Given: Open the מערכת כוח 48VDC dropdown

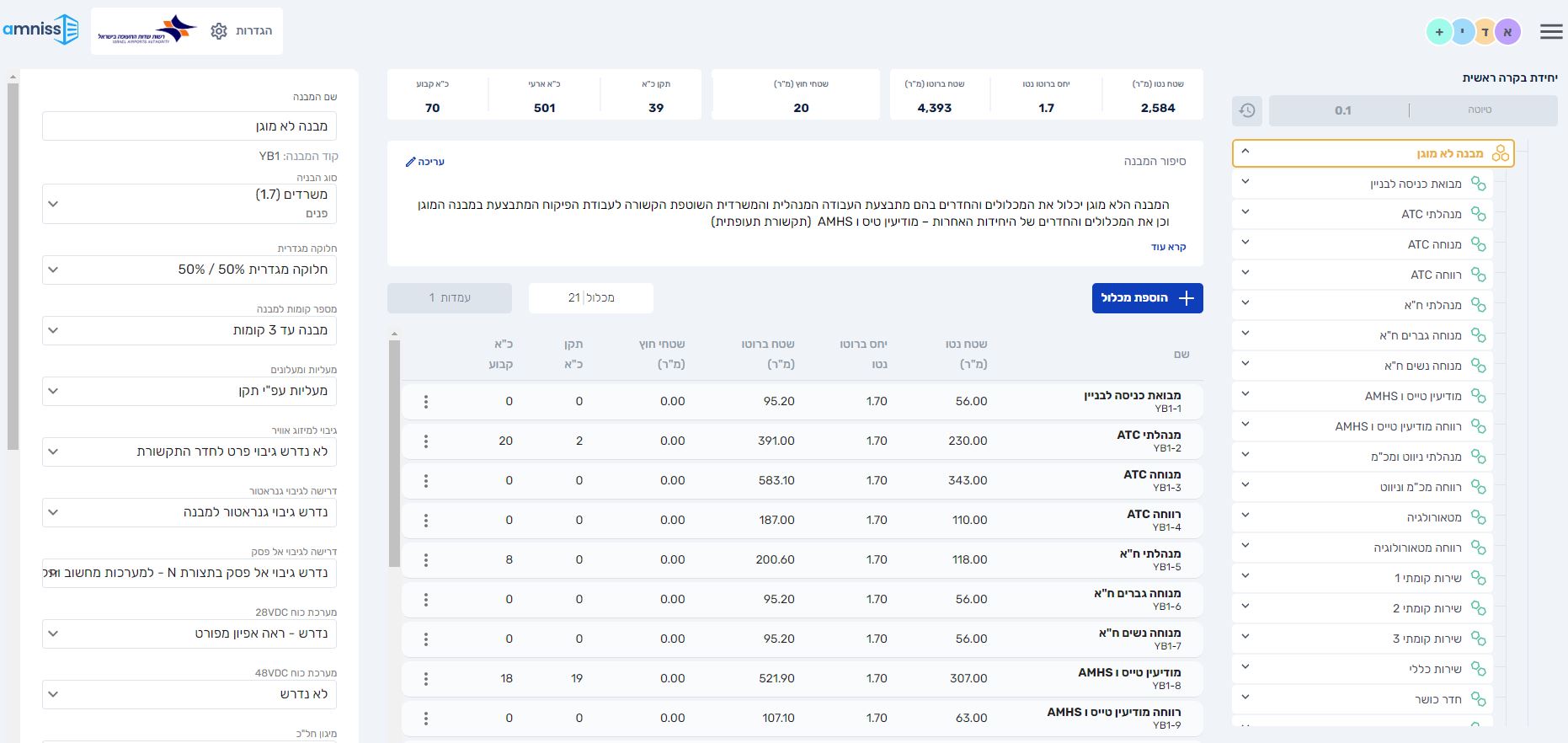Looking at the screenshot, I should tap(189, 694).
